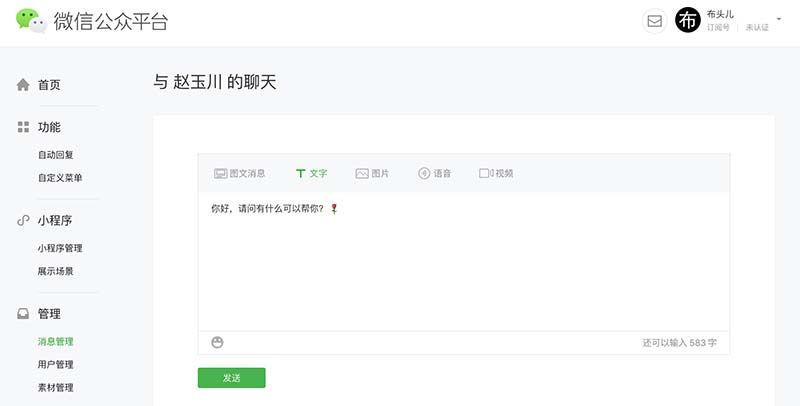Click the WeChat logo icon

tap(31, 20)
